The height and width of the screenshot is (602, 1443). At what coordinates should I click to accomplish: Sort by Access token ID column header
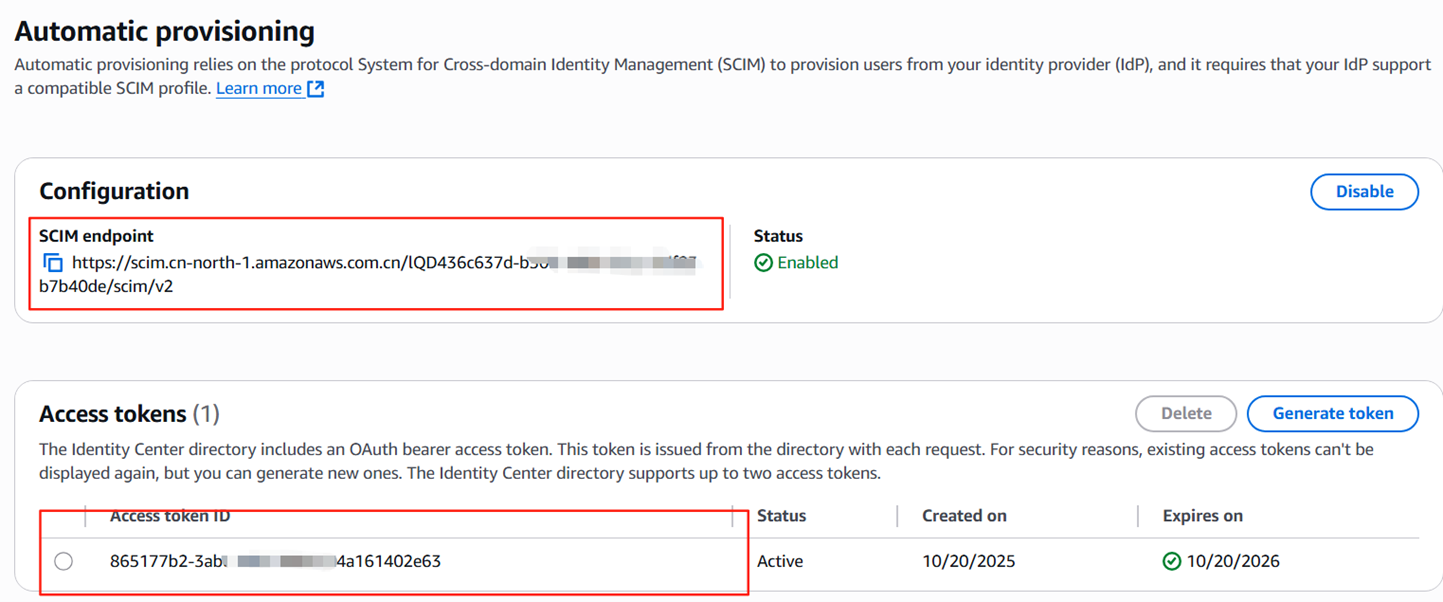point(170,516)
